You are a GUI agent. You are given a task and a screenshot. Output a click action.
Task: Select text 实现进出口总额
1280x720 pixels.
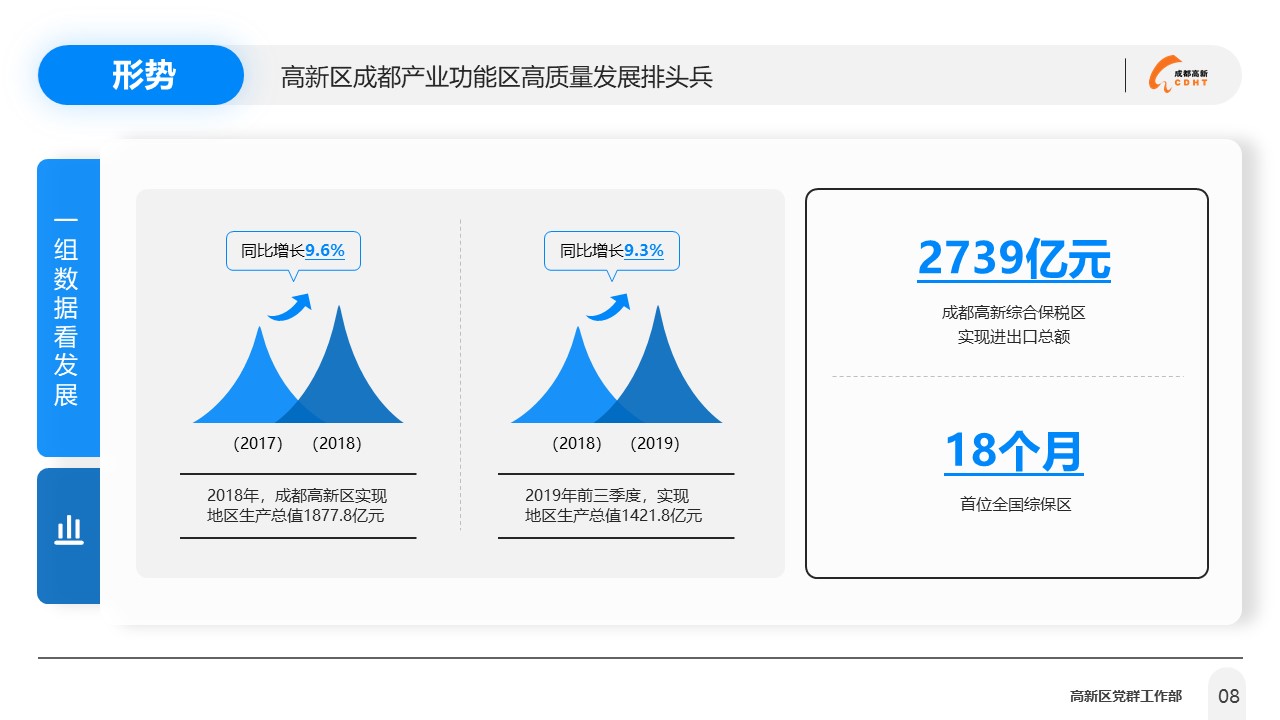[1014, 337]
